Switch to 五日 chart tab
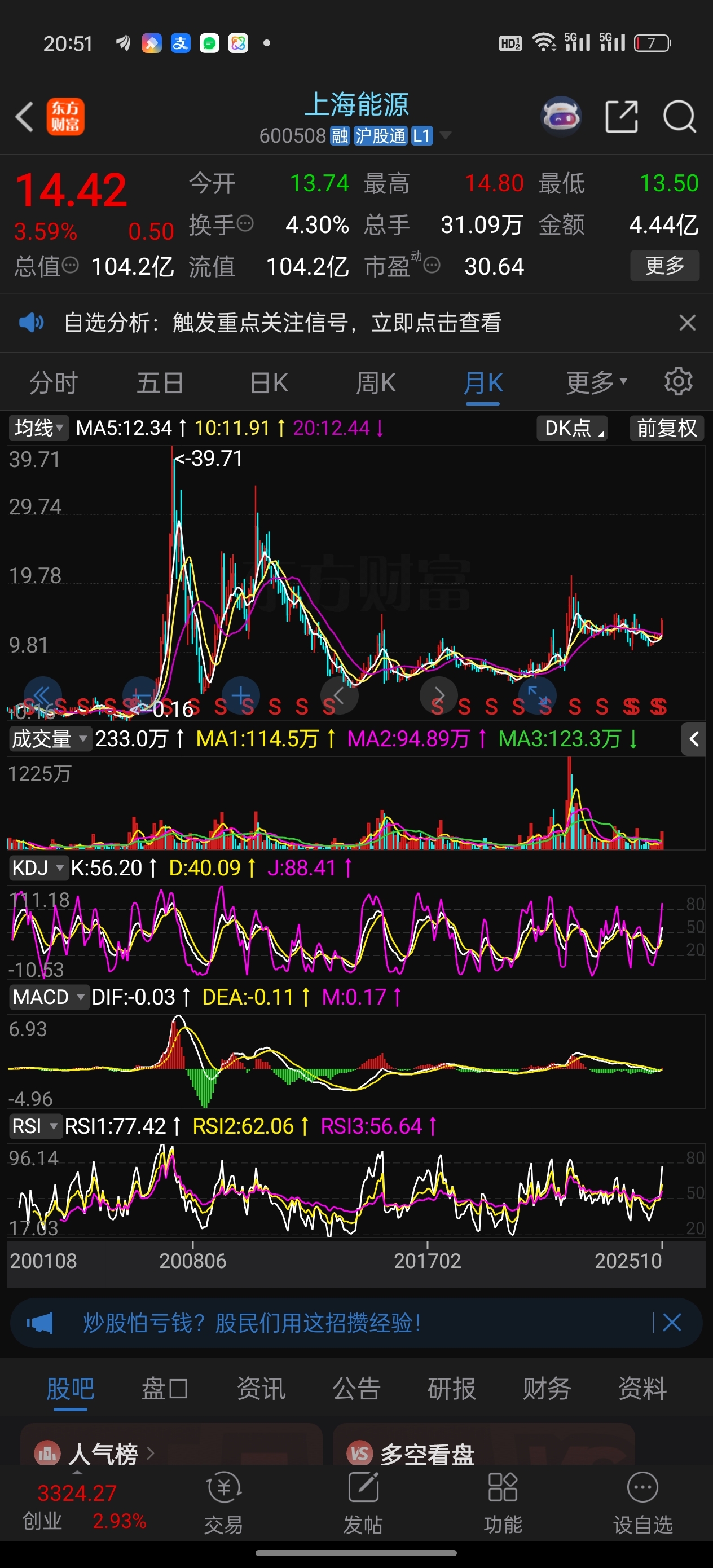Viewport: 713px width, 1568px height. pyautogui.click(x=160, y=383)
